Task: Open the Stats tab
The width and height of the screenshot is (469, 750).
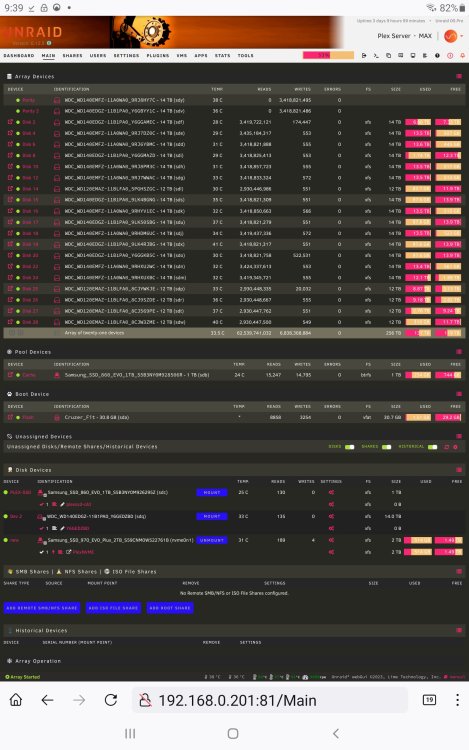Action: pos(222,55)
